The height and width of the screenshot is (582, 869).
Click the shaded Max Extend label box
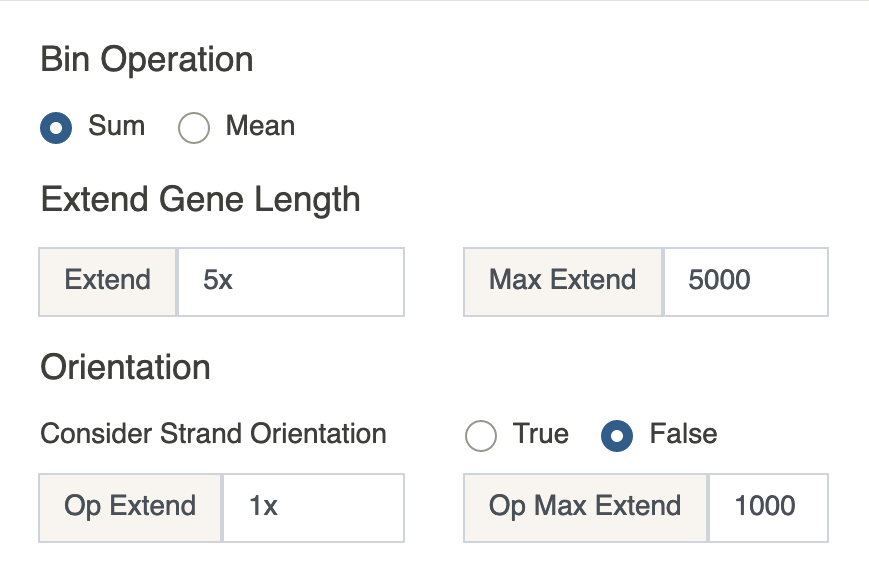tap(563, 282)
